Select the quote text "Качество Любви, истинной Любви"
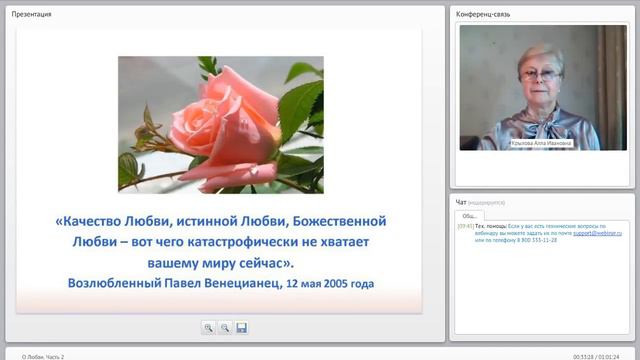The image size is (640, 360). click(x=172, y=221)
